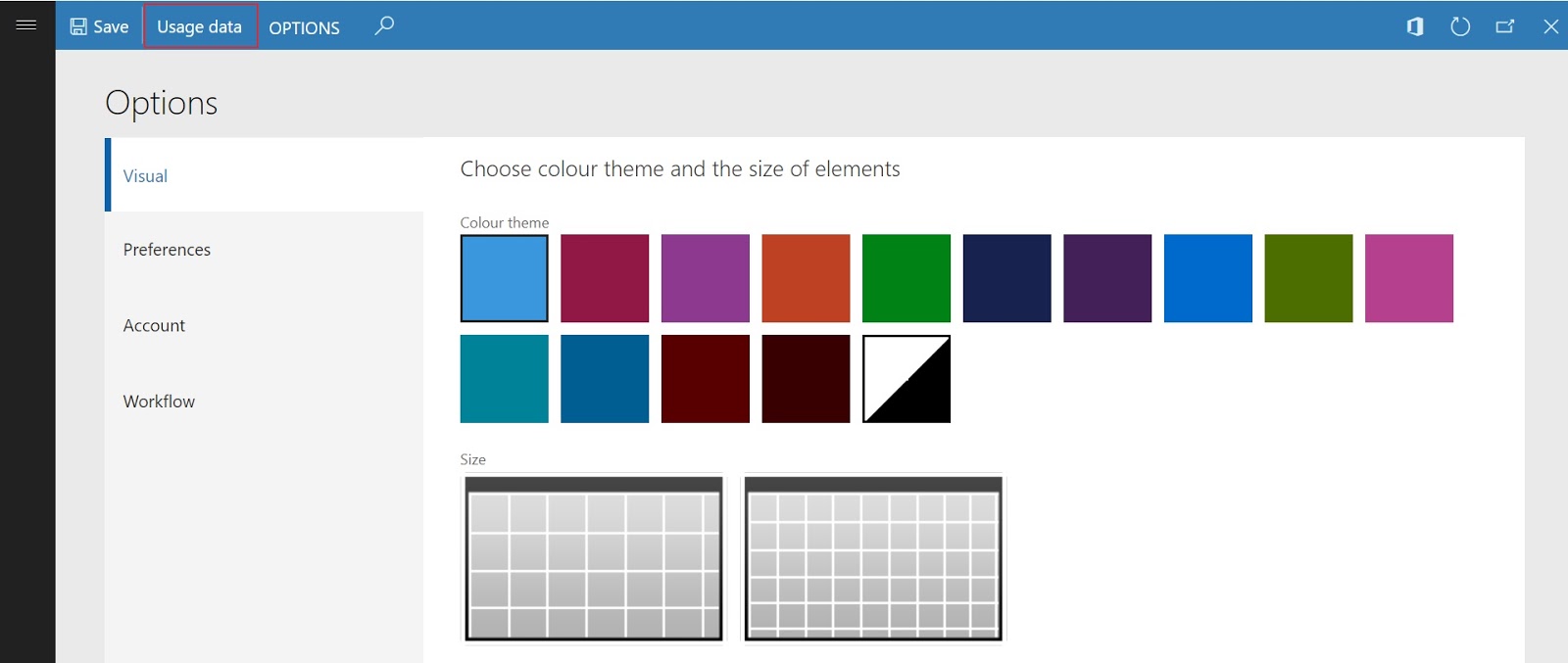Open the Workflow tab
The width and height of the screenshot is (1568, 663).
coord(265,402)
